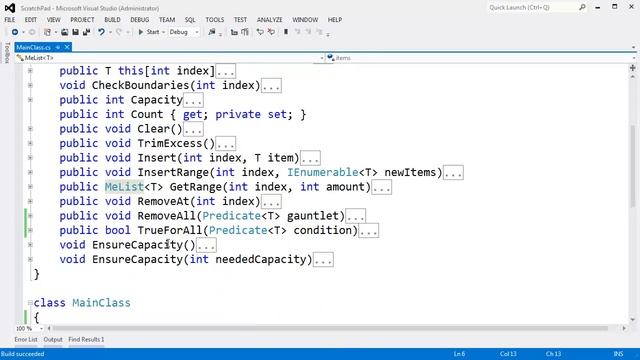The height and width of the screenshot is (360, 640).
Task: Open the New Project dropdown arrow
Action: coord(55,32)
